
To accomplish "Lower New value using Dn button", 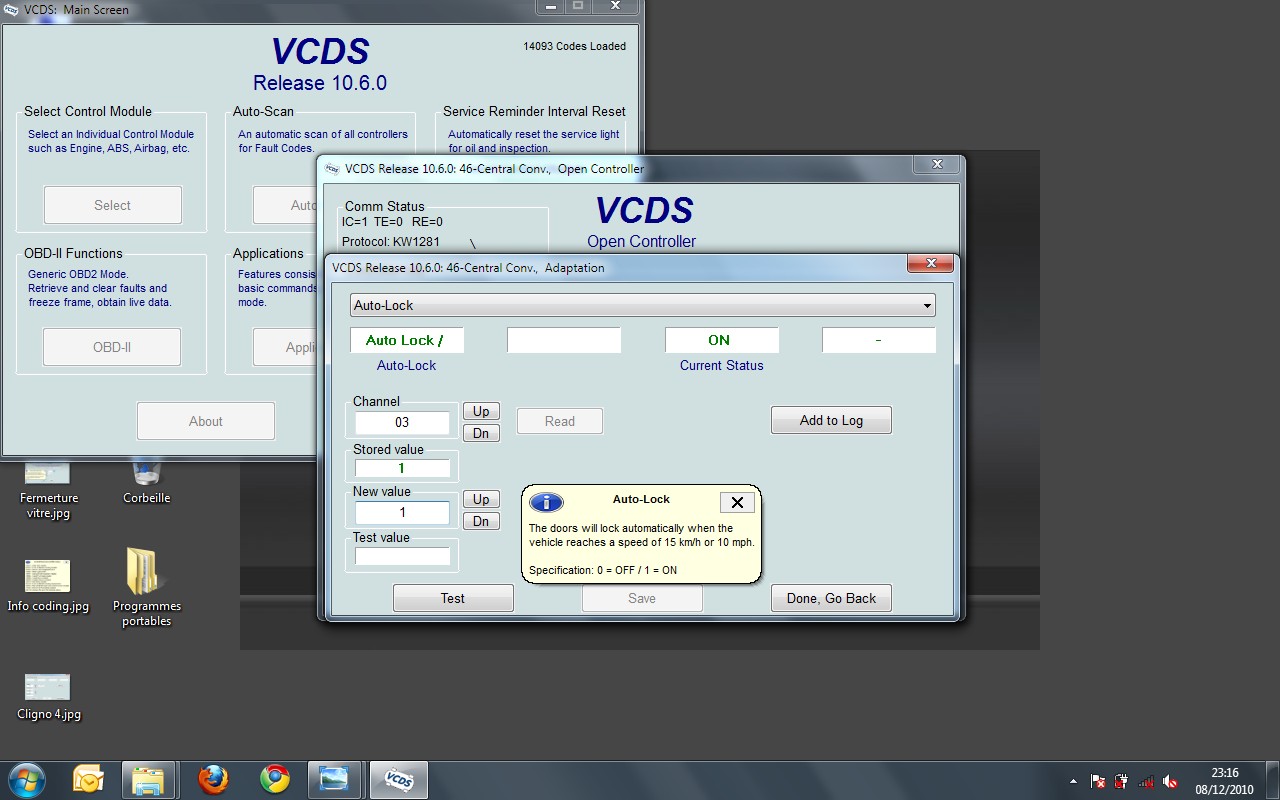I will point(481,521).
